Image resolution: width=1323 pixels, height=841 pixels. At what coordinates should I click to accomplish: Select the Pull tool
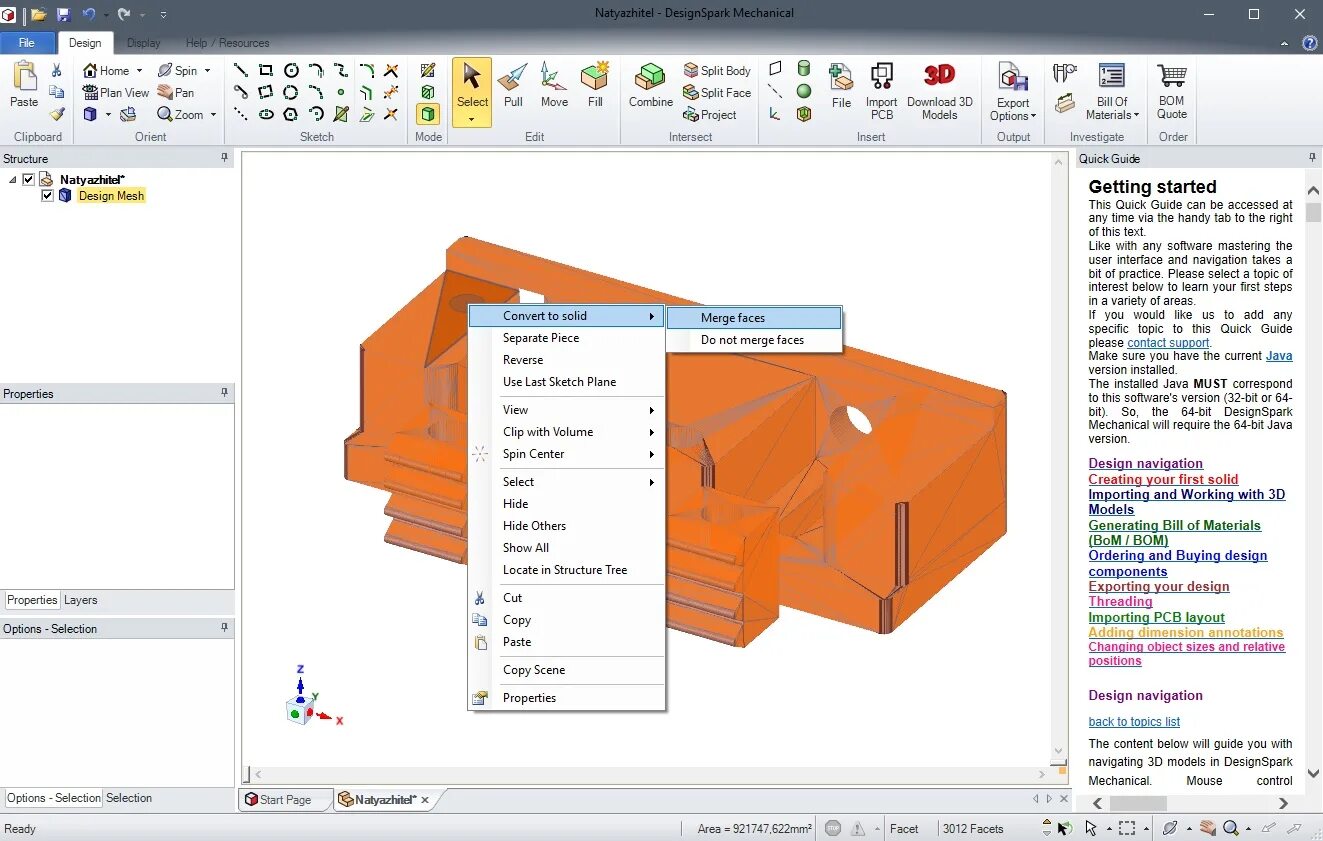513,85
